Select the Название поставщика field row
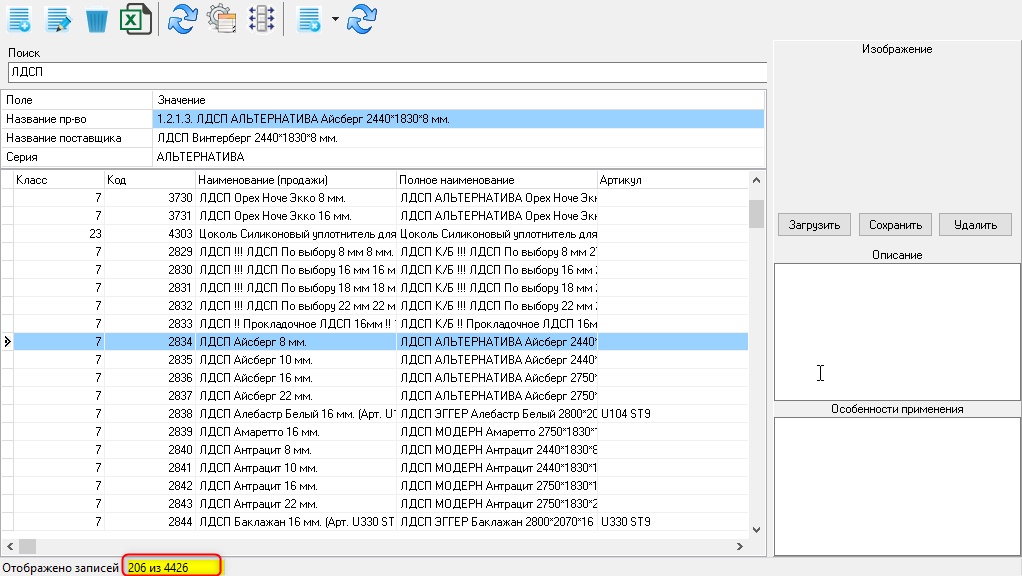The width and height of the screenshot is (1022, 576). pos(76,138)
